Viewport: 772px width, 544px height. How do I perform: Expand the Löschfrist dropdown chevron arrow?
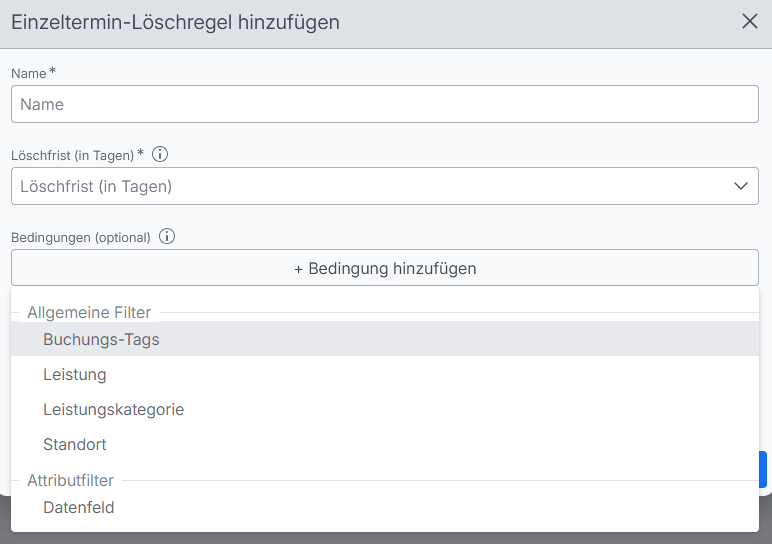(741, 186)
